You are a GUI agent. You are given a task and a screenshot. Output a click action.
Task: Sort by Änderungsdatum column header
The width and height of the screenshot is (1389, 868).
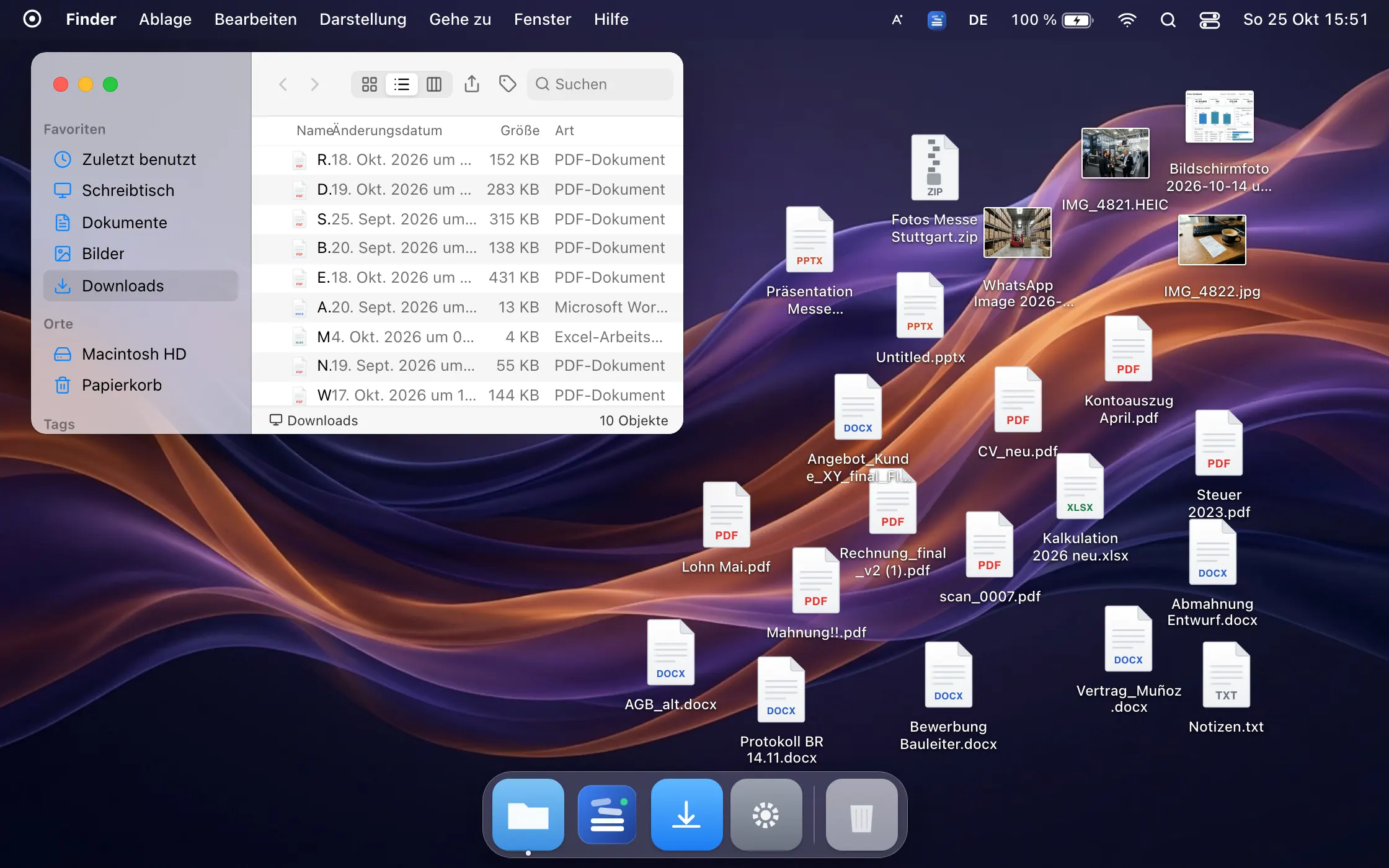tap(388, 131)
